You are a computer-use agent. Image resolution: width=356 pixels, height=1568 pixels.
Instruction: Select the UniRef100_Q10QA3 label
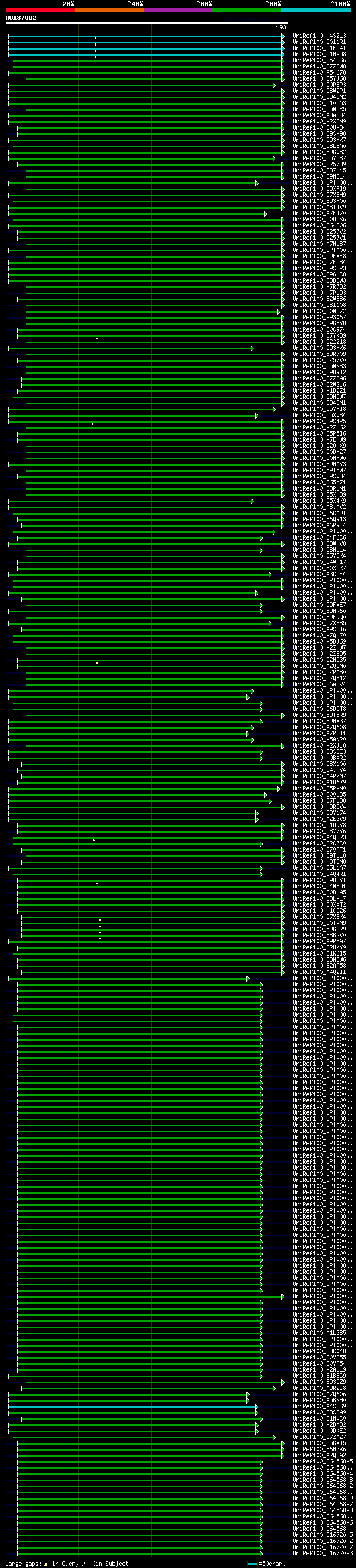[319, 103]
